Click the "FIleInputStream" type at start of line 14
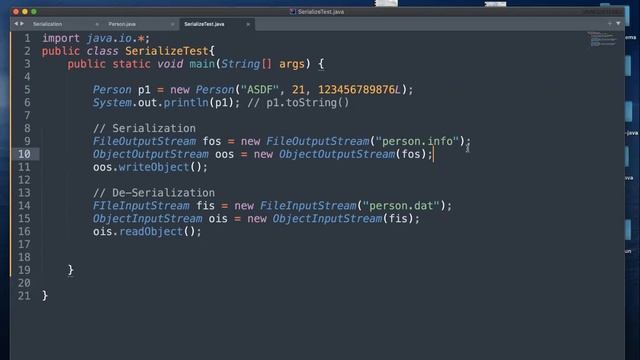The image size is (640, 360). [141, 205]
